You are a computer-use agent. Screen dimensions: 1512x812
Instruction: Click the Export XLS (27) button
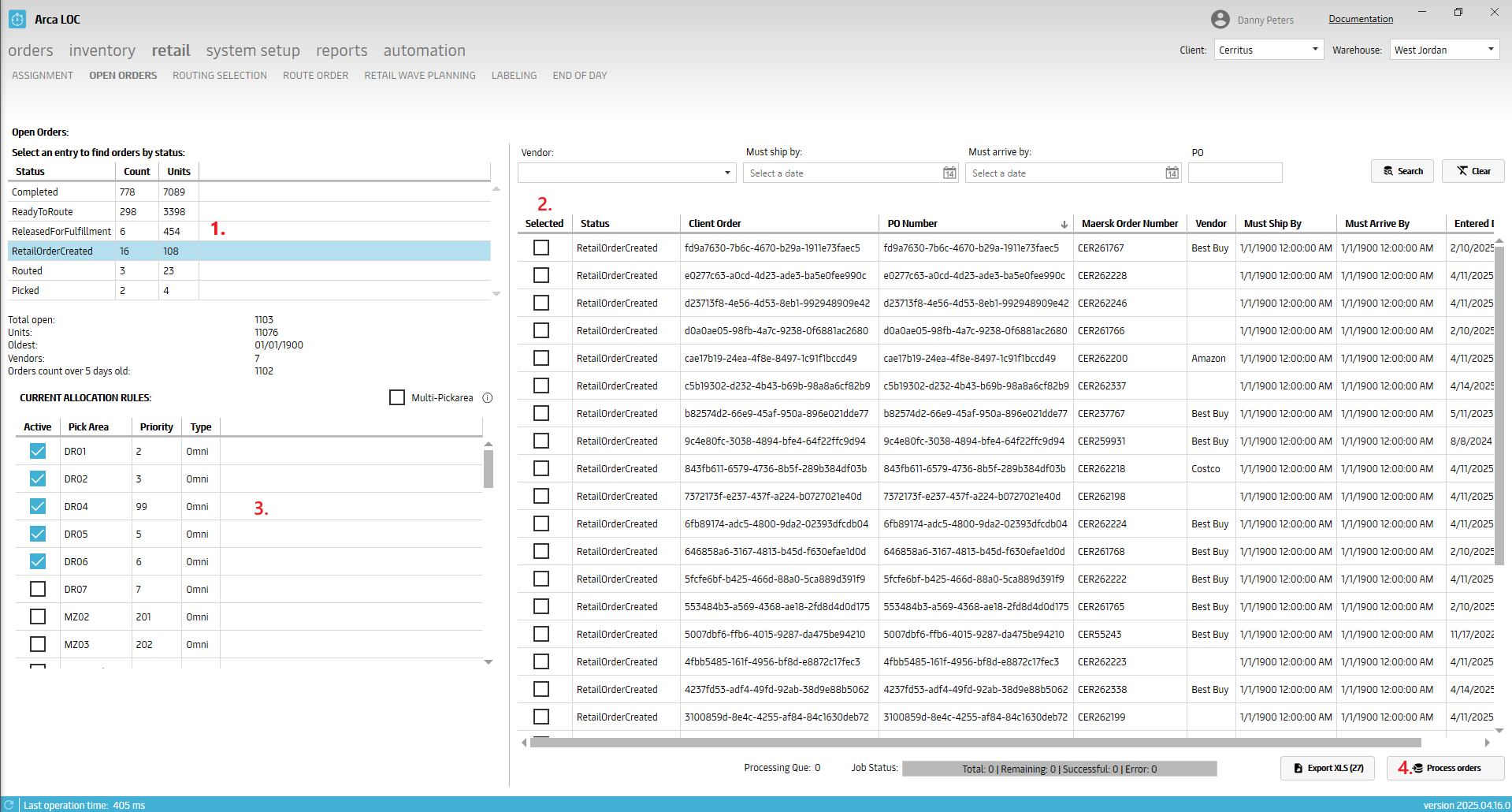tap(1328, 768)
